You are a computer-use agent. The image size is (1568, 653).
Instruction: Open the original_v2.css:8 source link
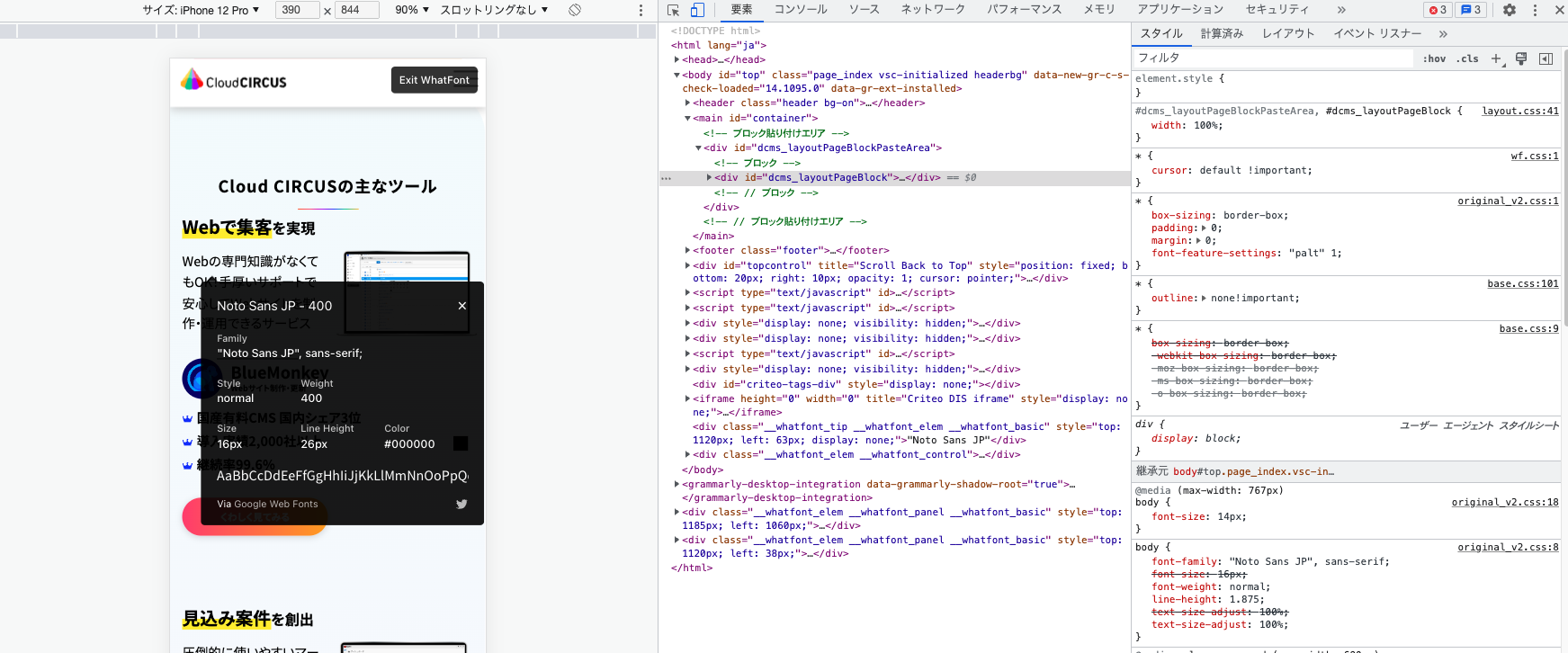tap(1509, 548)
